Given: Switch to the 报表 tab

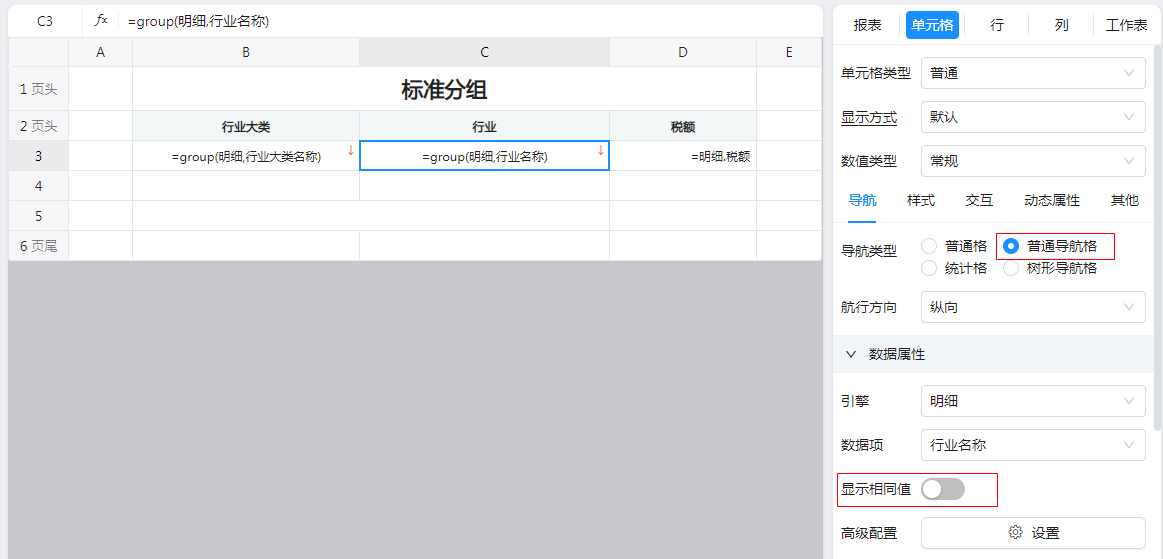Looking at the screenshot, I should (x=867, y=25).
